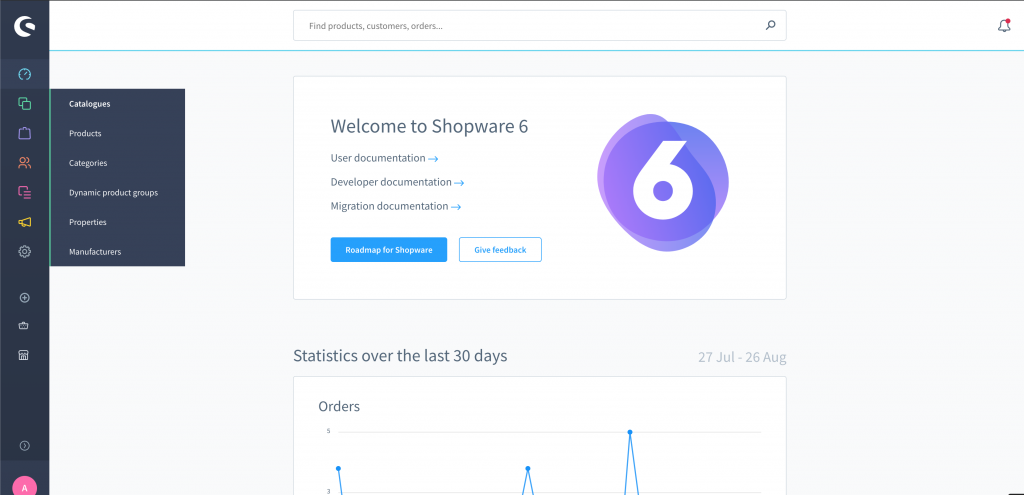This screenshot has width=1024, height=495.
Task: Follow the Migration documentation link
Action: coord(396,206)
